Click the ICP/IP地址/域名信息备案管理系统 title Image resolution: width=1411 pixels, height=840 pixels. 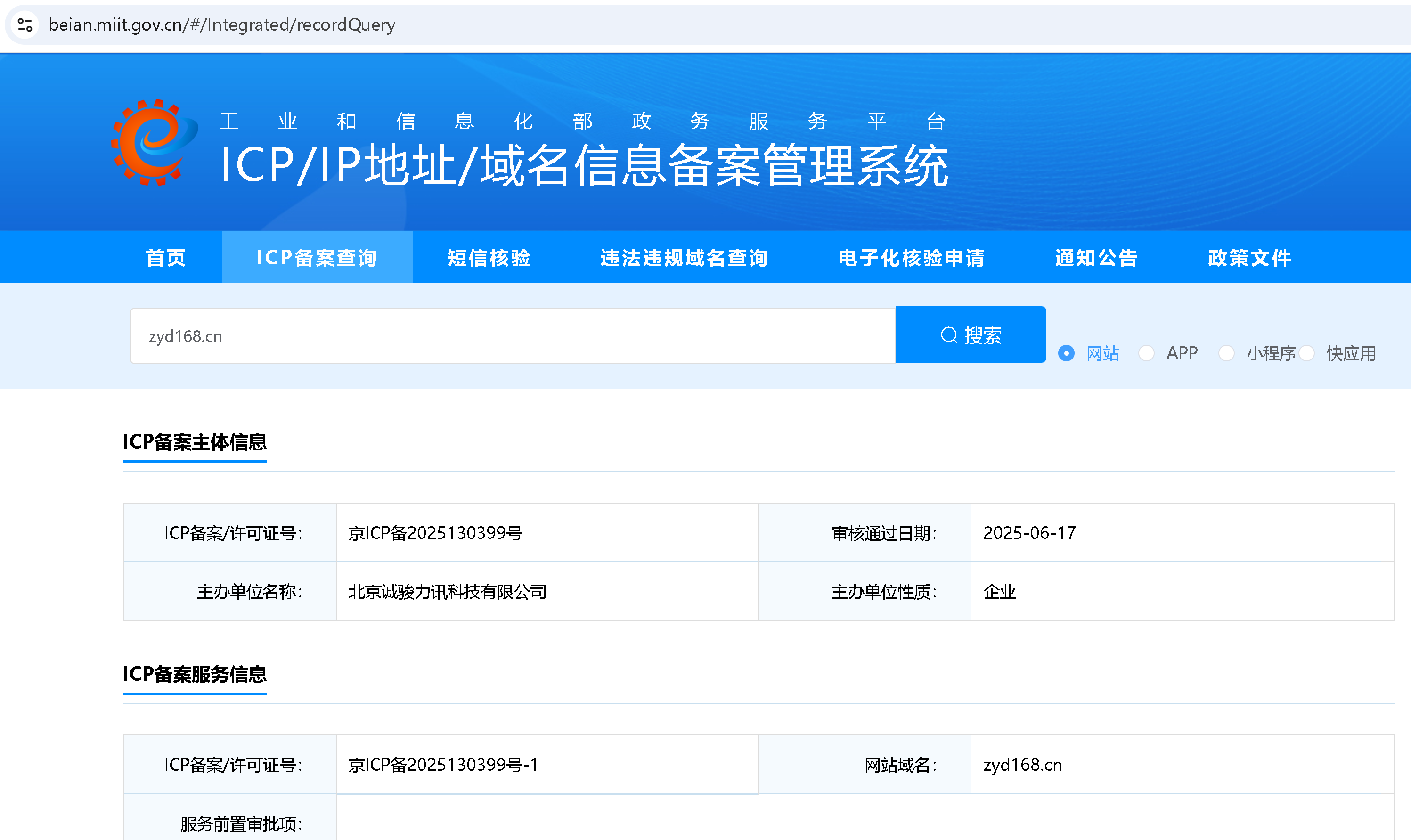tap(584, 165)
